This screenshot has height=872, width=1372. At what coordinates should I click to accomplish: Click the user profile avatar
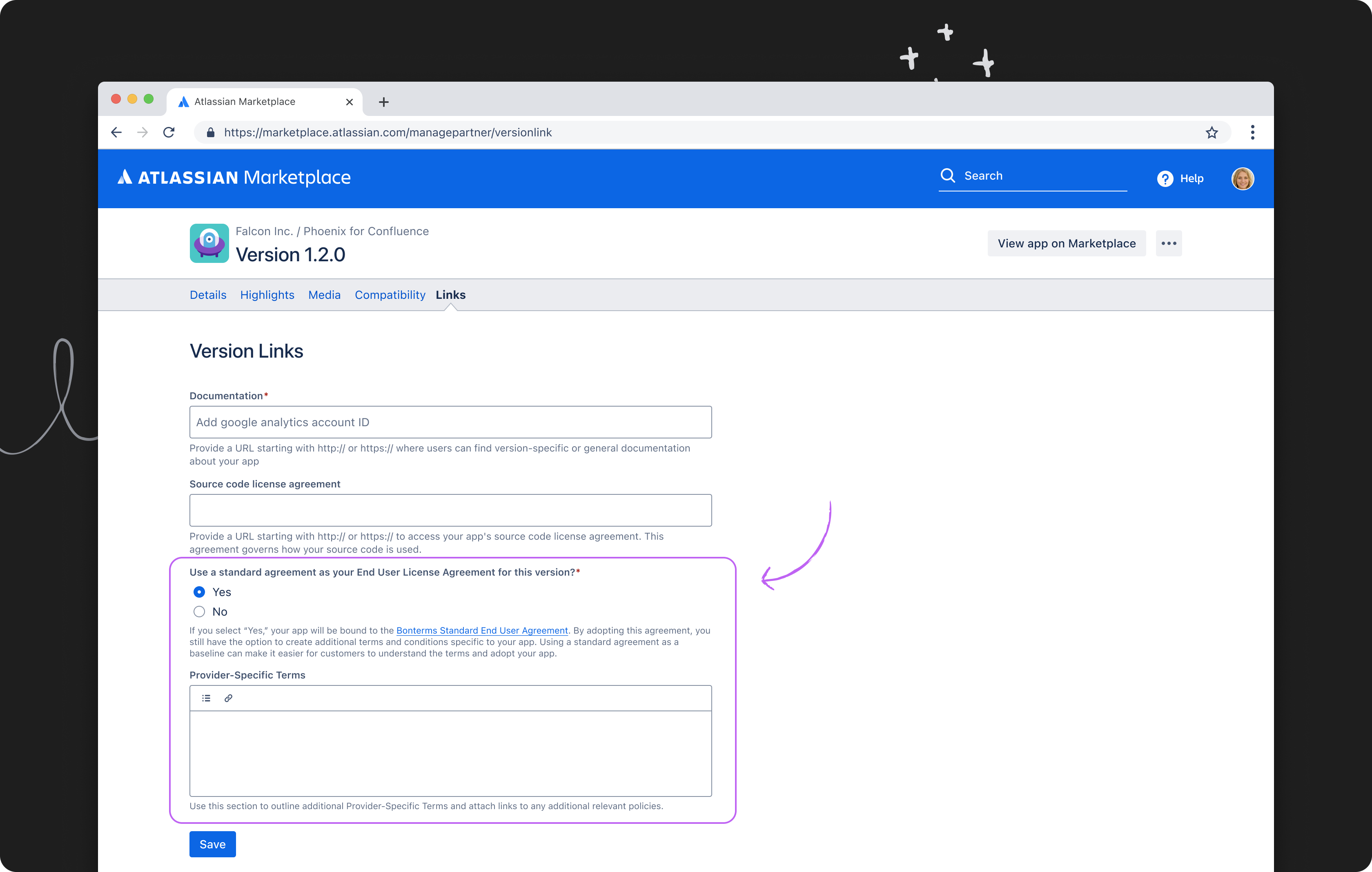[x=1243, y=179]
